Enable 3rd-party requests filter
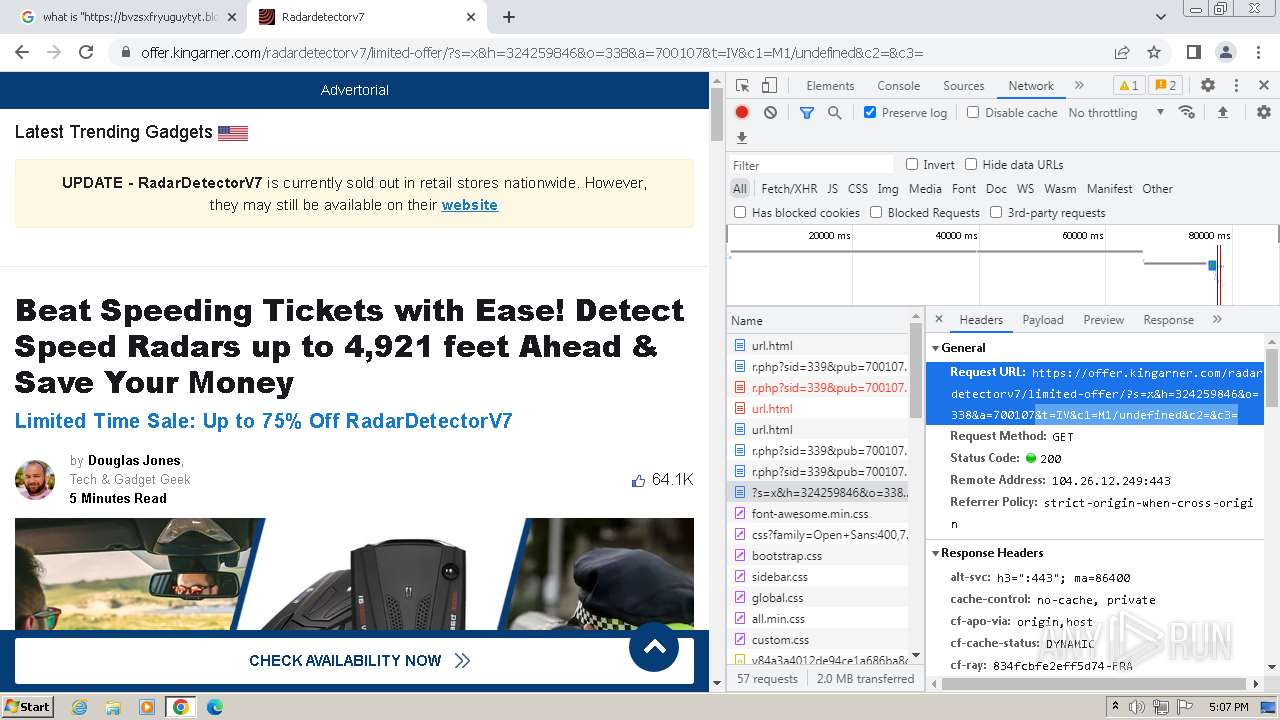Image resolution: width=1280 pixels, height=720 pixels. (x=996, y=212)
